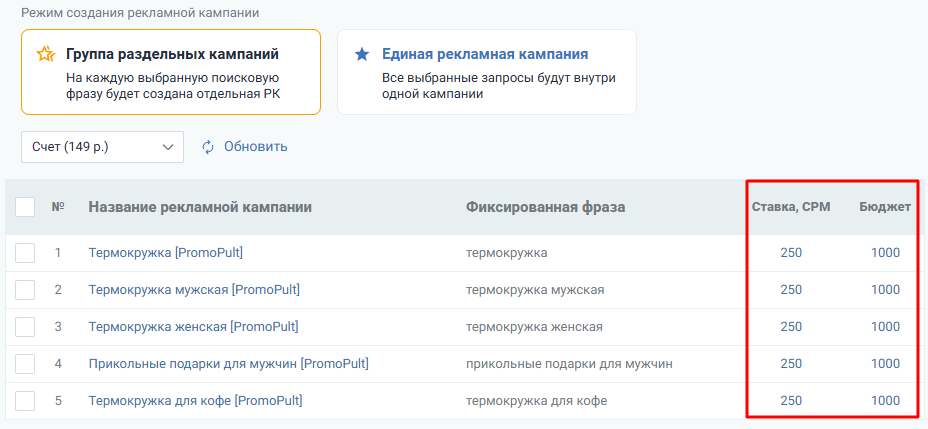Click the Обновить link
Image resolution: width=928 pixels, height=429 pixels.
[x=255, y=147]
